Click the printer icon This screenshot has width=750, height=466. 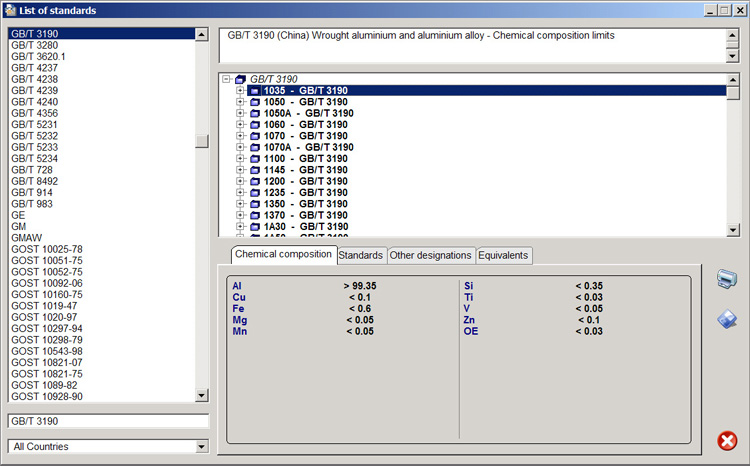727,278
